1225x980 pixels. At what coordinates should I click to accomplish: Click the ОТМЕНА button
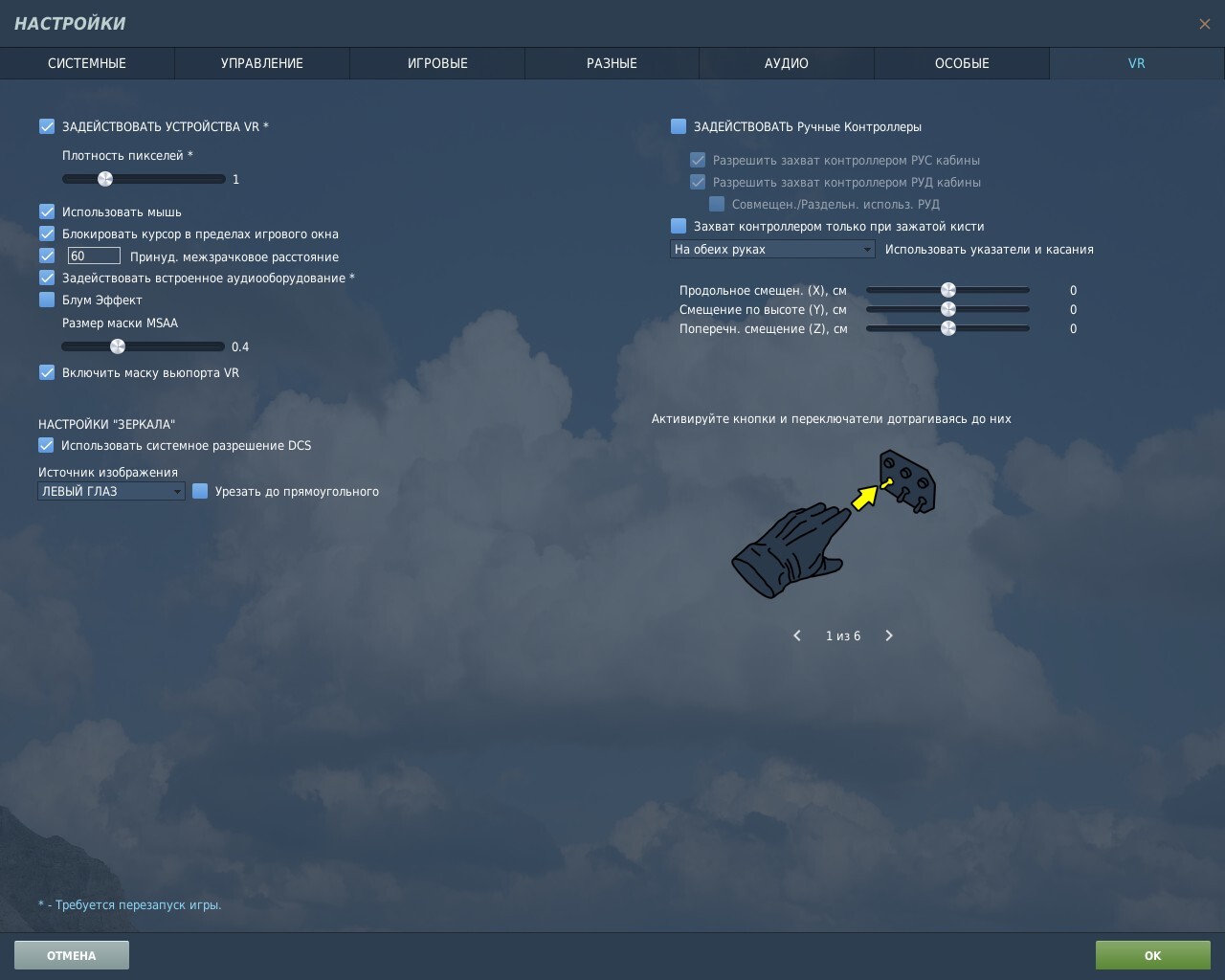click(72, 955)
